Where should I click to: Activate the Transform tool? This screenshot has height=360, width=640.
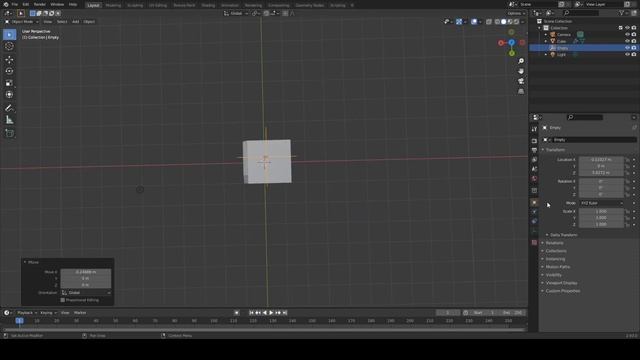click(9, 95)
